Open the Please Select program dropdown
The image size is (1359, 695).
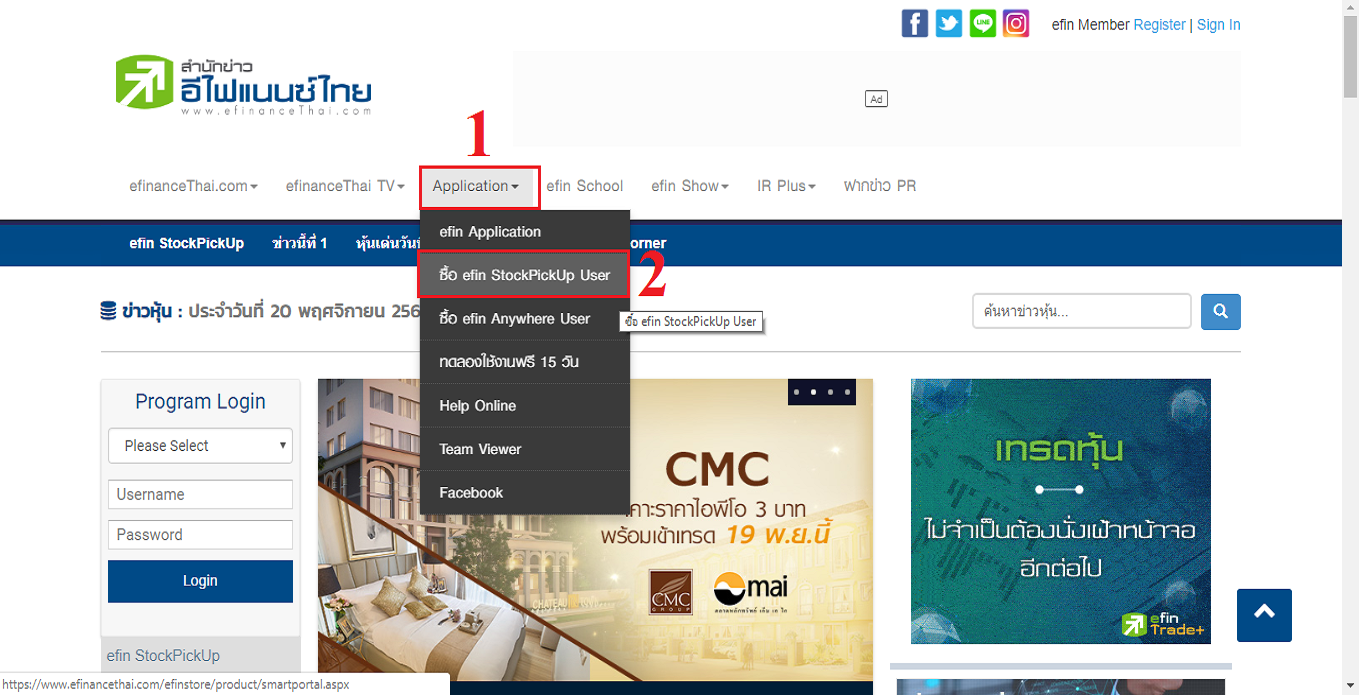200,446
